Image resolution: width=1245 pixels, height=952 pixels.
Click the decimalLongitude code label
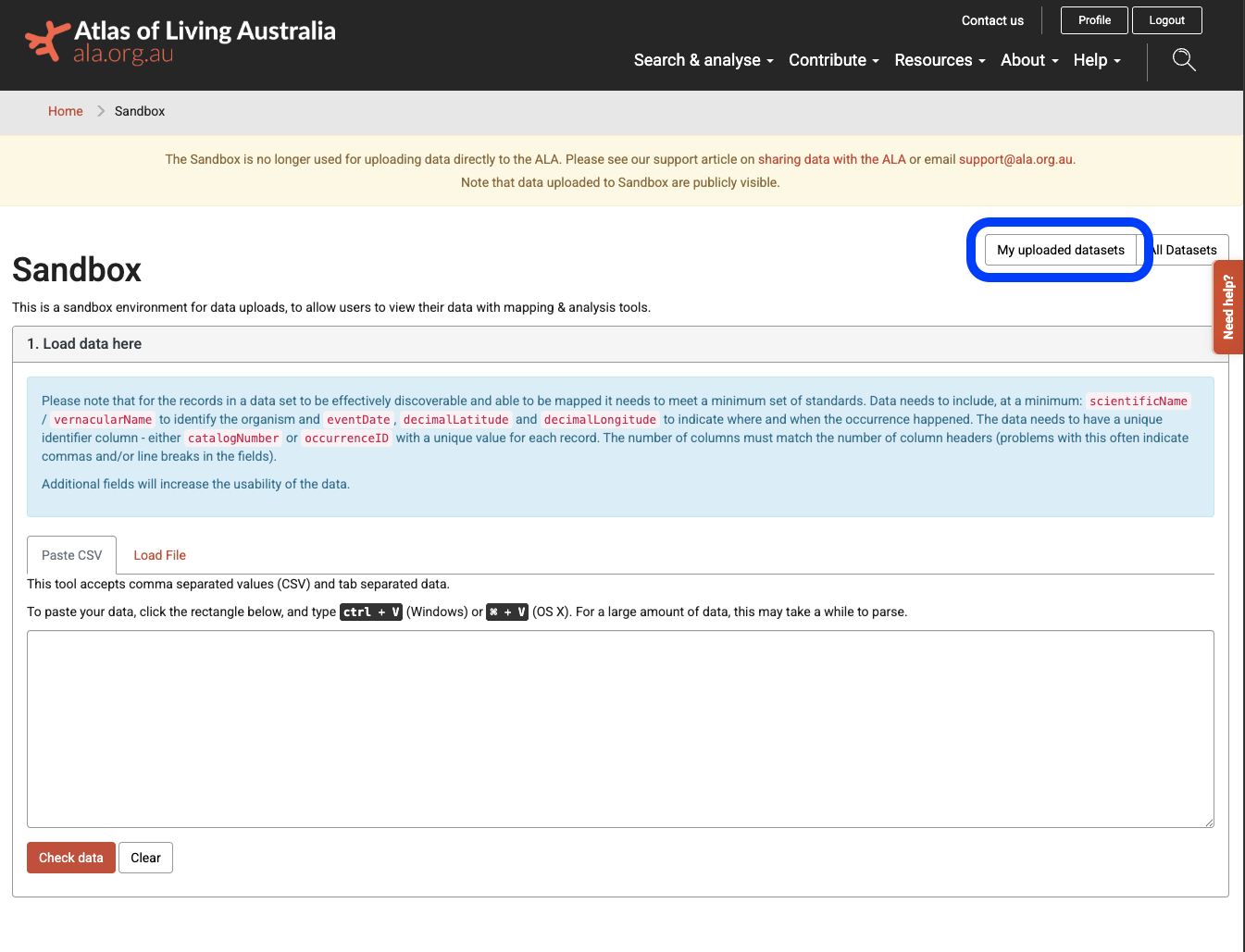[600, 419]
